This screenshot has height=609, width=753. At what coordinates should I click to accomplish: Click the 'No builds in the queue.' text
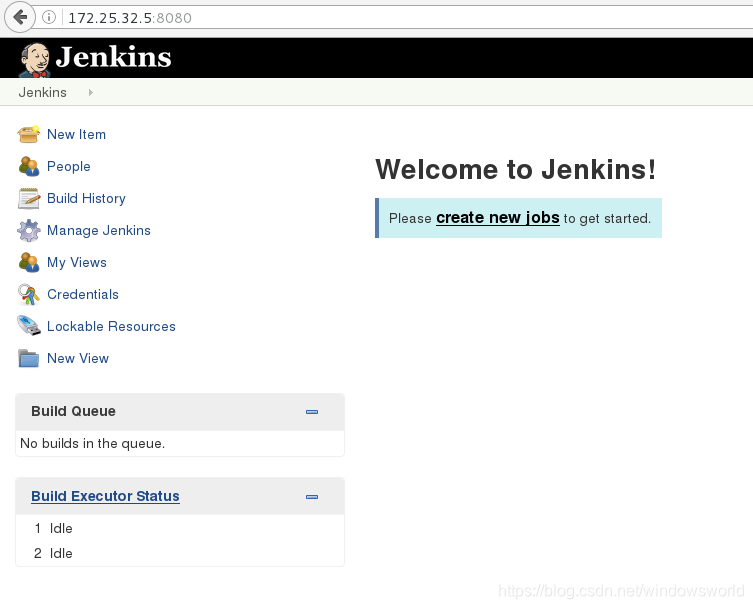coord(92,443)
